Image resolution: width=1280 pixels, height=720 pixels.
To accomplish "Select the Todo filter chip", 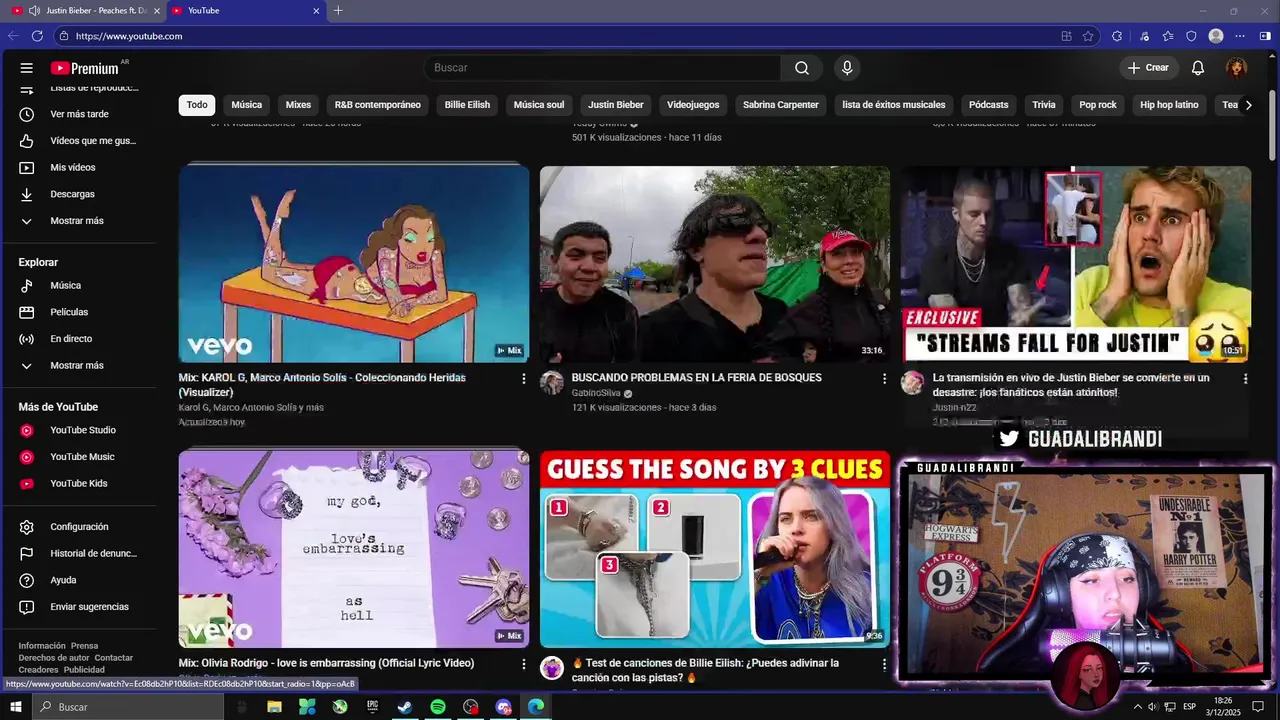I will [197, 105].
